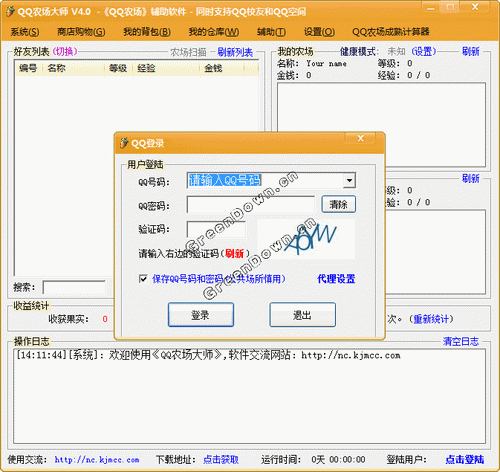Click the 切换 link in friend list
This screenshot has width=500, height=472.
tap(65, 51)
